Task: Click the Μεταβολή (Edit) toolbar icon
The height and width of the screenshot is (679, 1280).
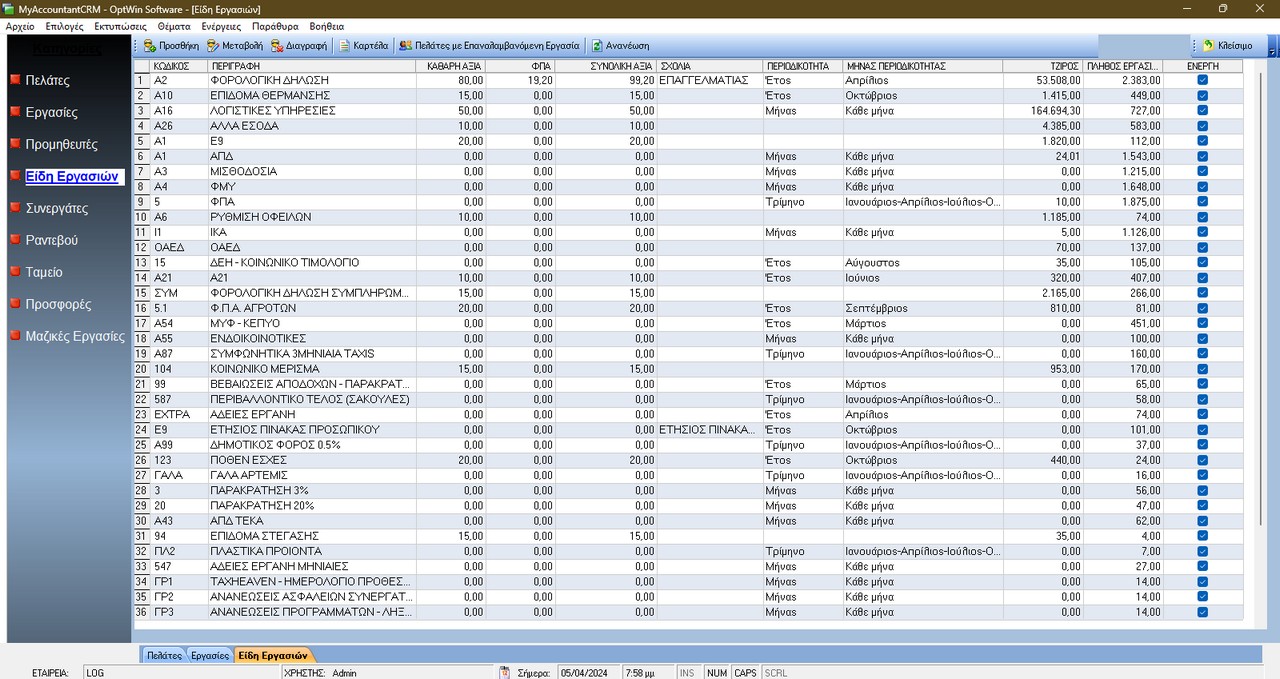Action: [213, 46]
